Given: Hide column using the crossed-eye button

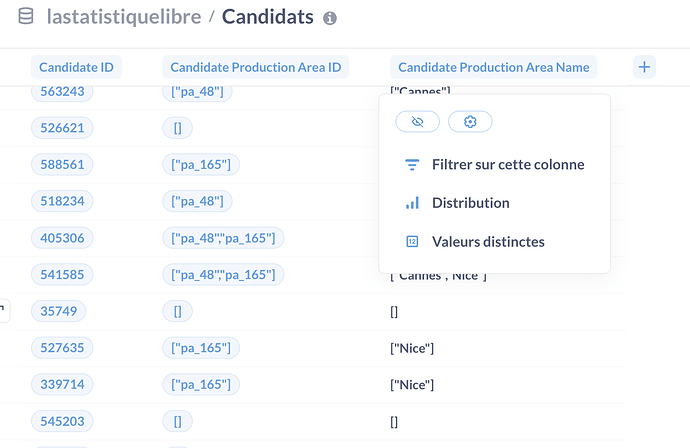Looking at the screenshot, I should click(417, 121).
